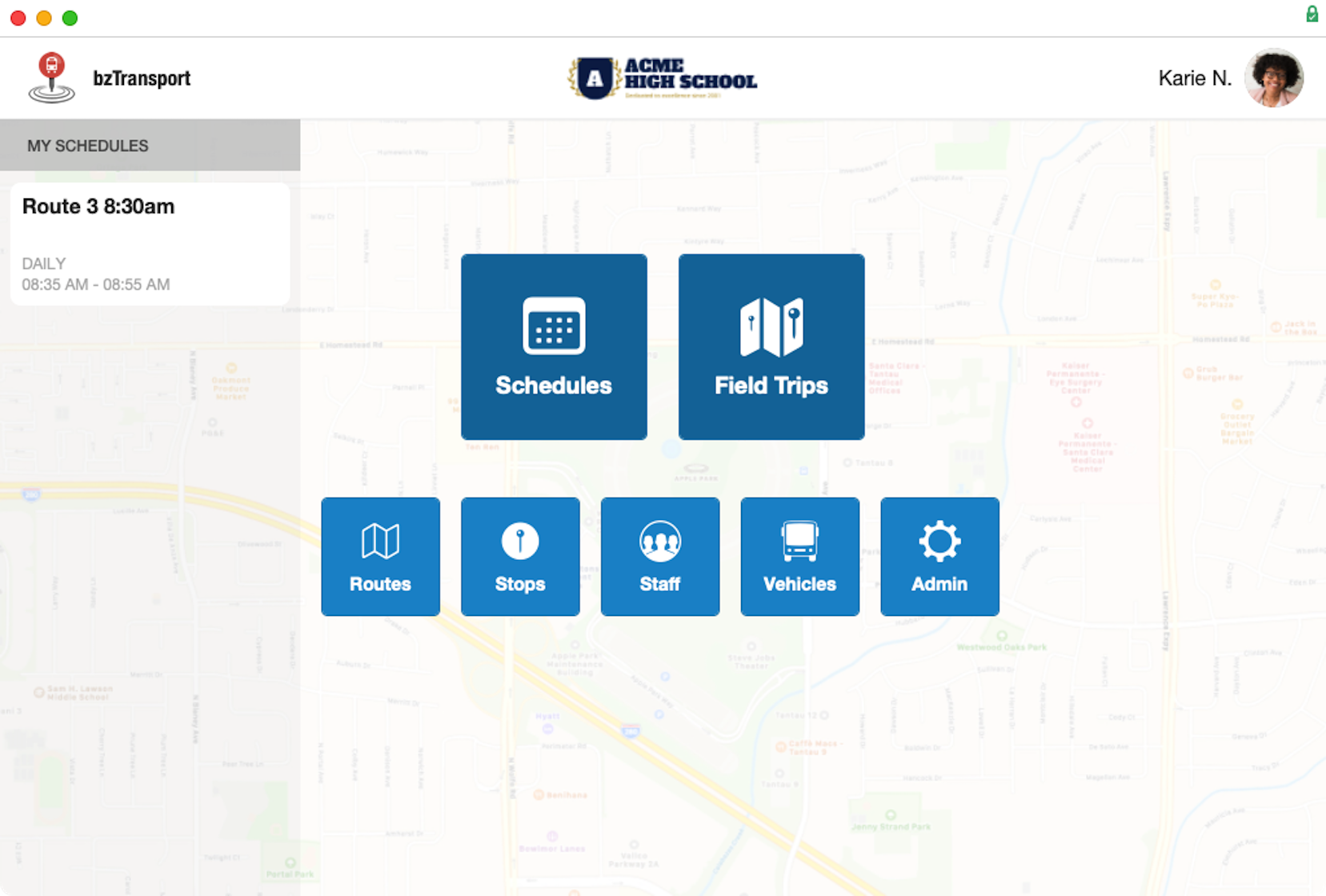Open the Field Trips tile

[771, 346]
